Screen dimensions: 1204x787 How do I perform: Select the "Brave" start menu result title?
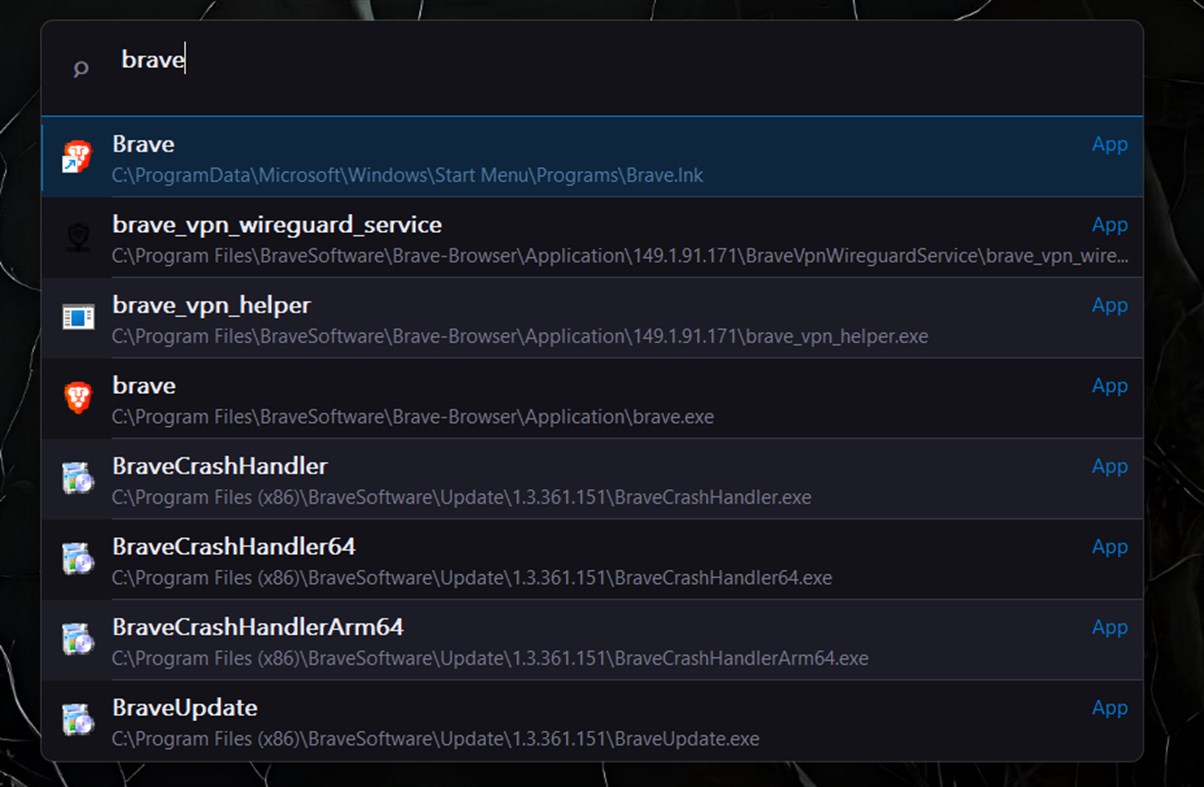(144, 144)
